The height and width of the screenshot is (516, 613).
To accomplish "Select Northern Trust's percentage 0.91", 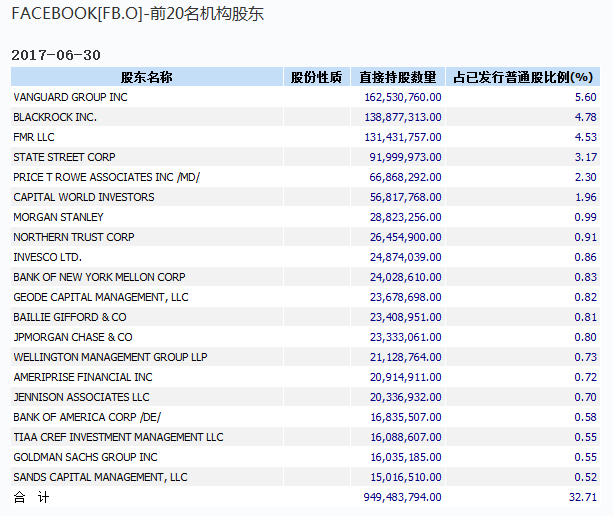I will click(585, 237).
